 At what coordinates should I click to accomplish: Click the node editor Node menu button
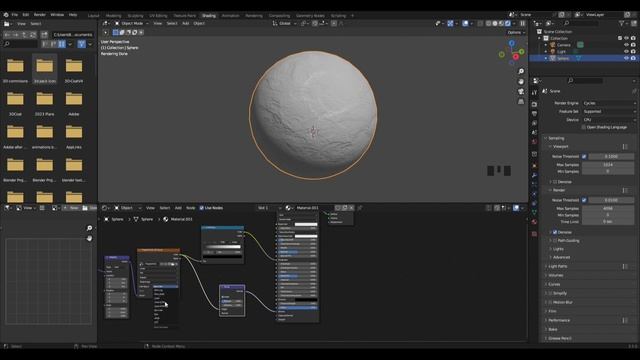pyautogui.click(x=191, y=208)
